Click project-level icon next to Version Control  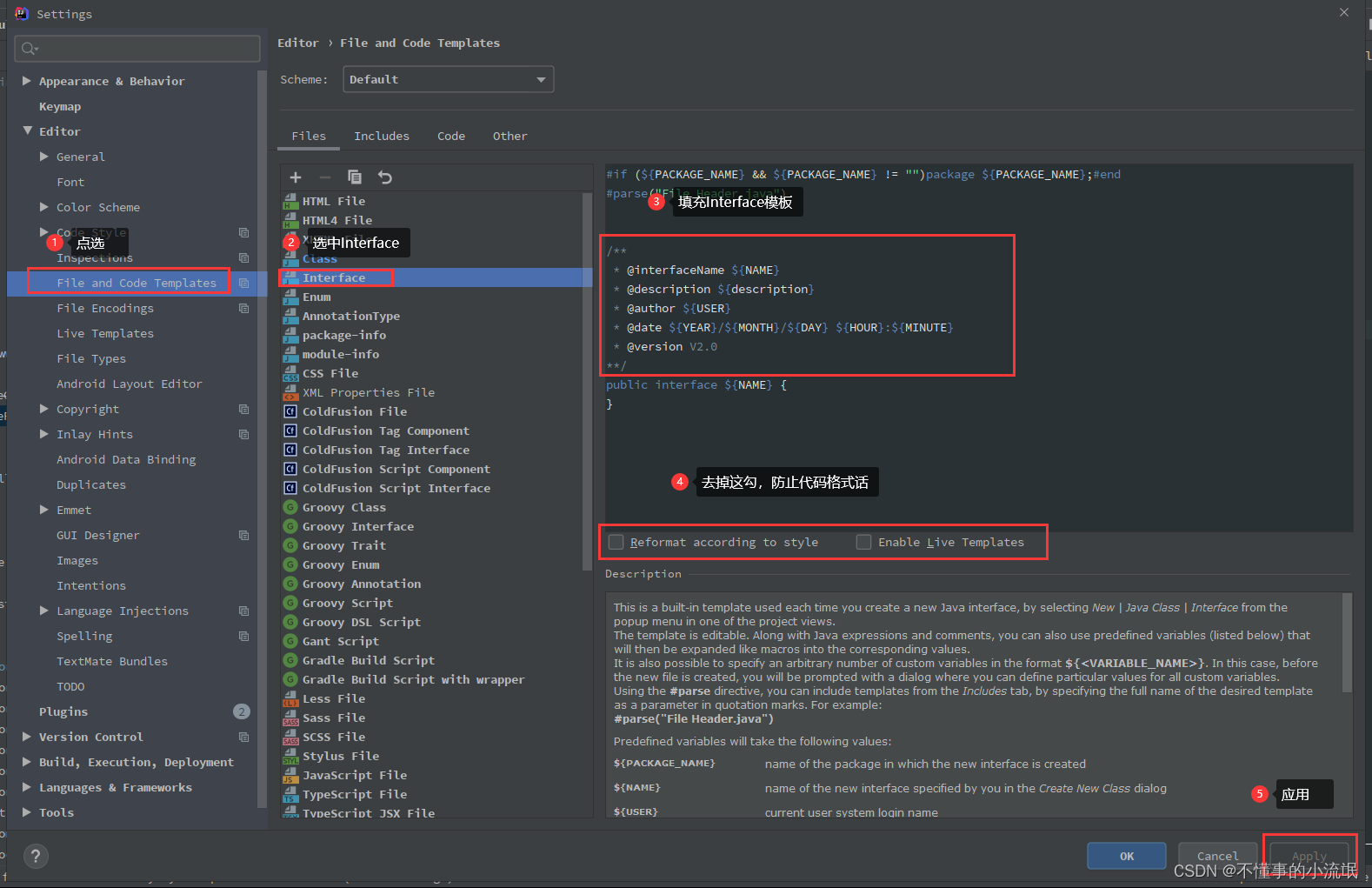(244, 738)
